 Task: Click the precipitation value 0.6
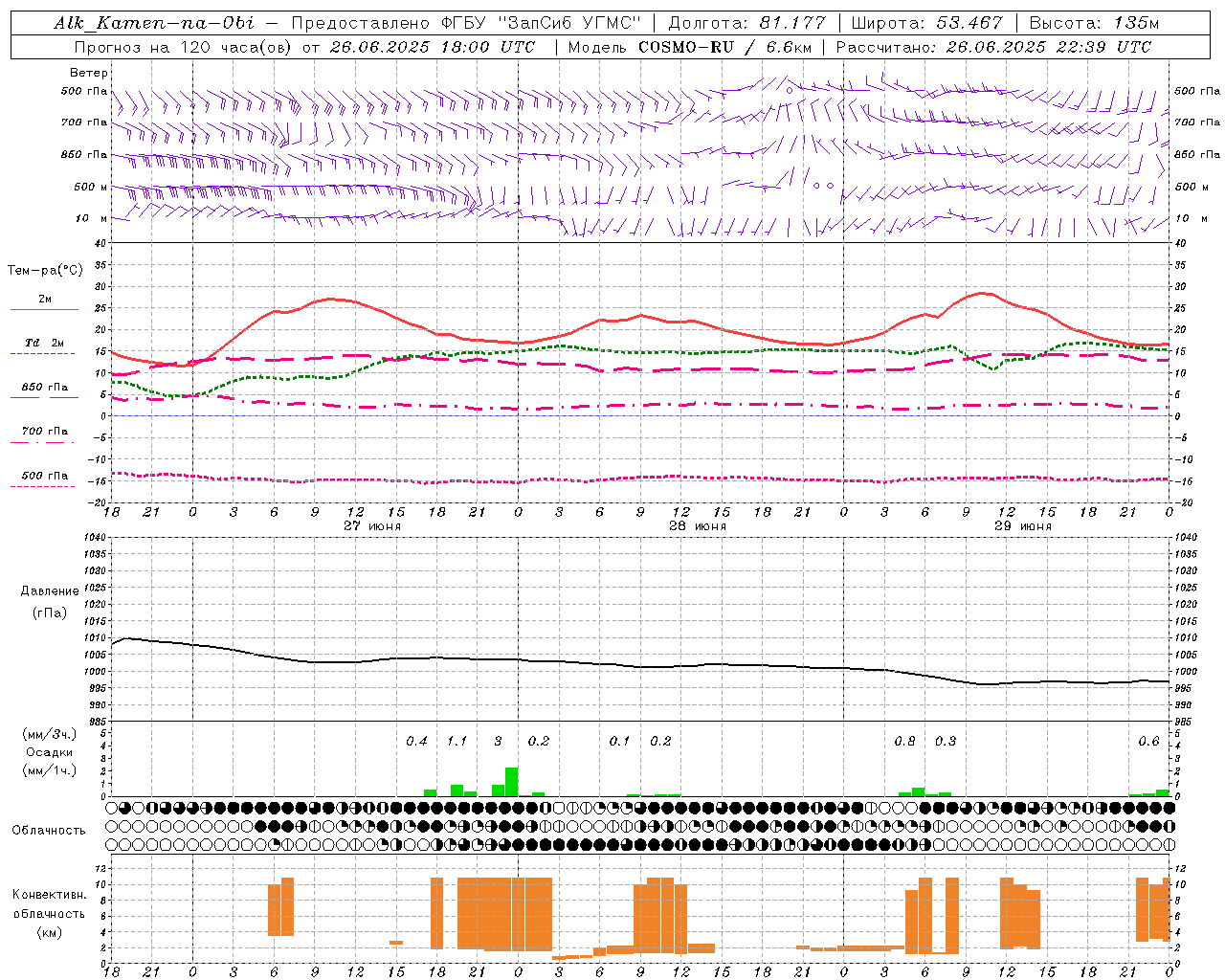point(1148,741)
